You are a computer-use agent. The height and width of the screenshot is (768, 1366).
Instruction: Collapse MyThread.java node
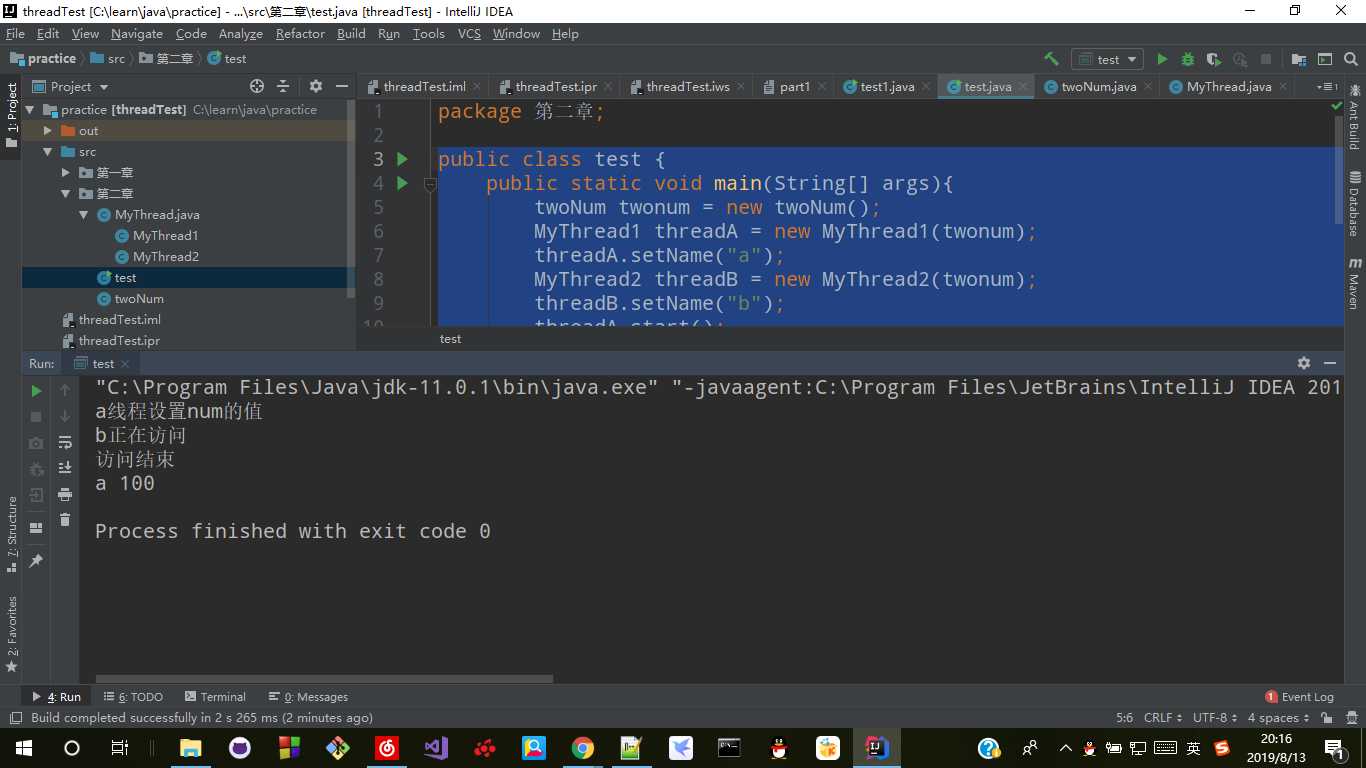83,215
